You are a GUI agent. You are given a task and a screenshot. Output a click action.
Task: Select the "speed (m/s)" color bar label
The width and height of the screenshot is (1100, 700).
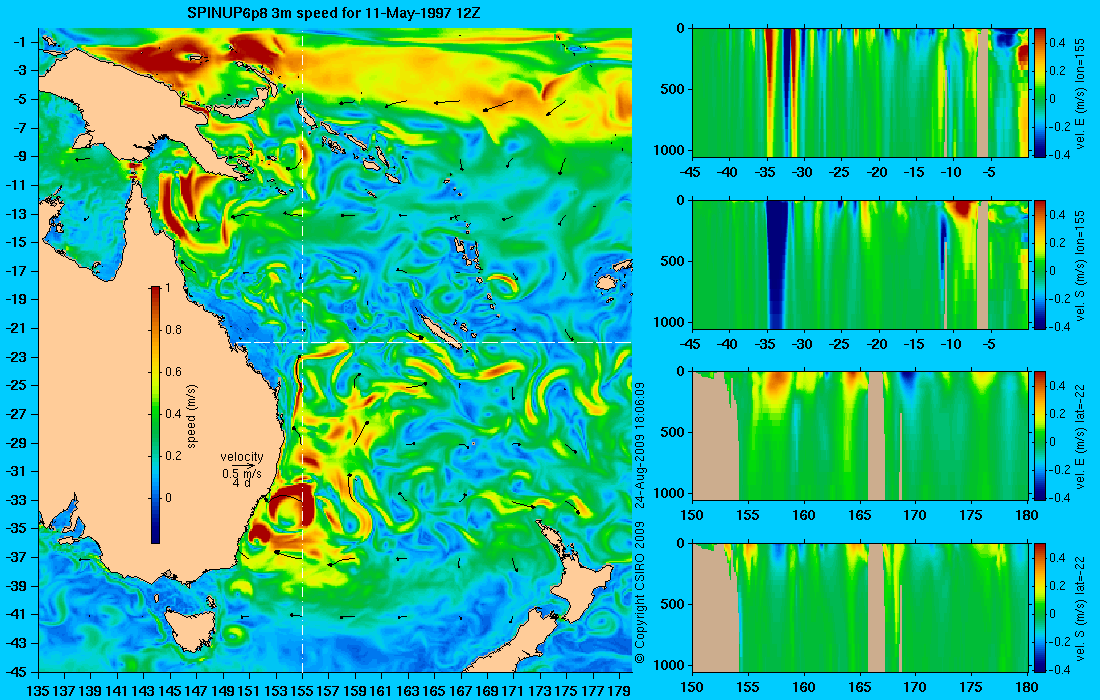tap(192, 416)
